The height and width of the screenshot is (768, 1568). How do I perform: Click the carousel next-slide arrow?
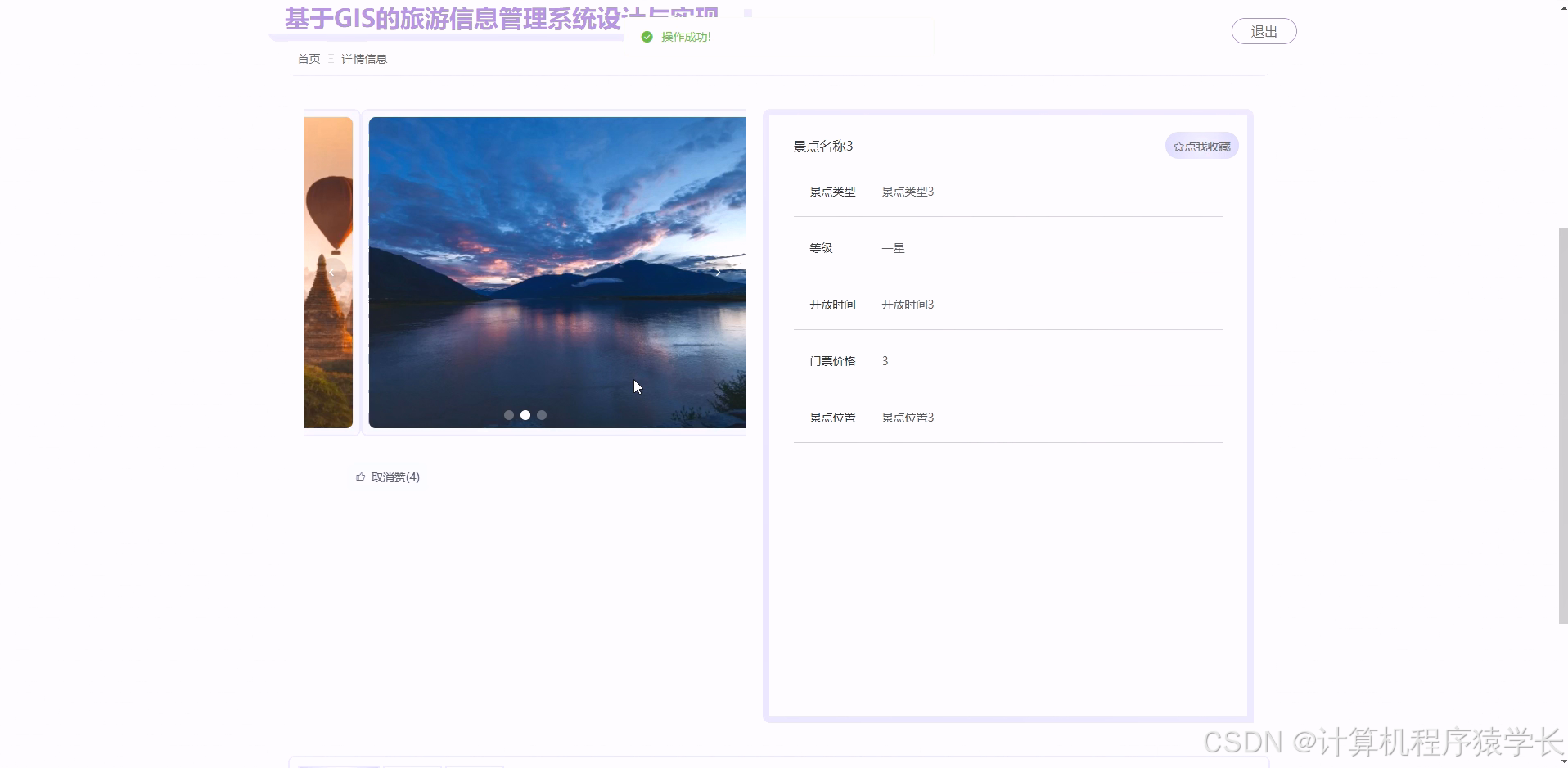pos(718,272)
